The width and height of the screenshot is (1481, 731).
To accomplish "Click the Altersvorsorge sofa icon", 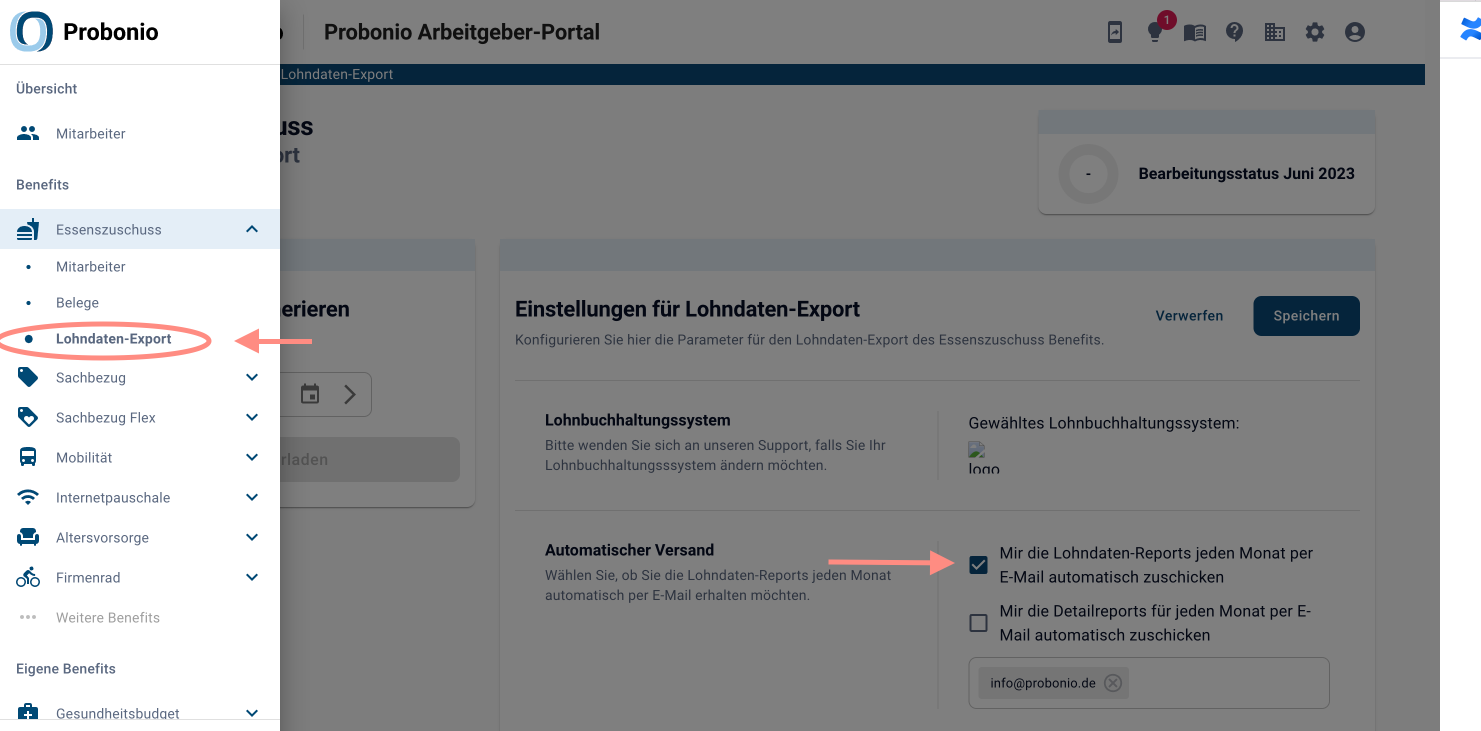I will coord(28,537).
